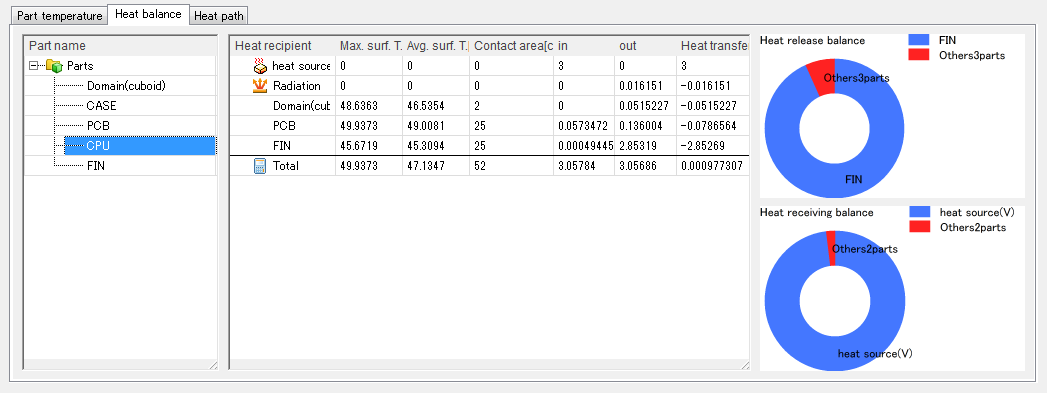
Task: Click the Avg. surf. T. column header
Action: coord(436,46)
